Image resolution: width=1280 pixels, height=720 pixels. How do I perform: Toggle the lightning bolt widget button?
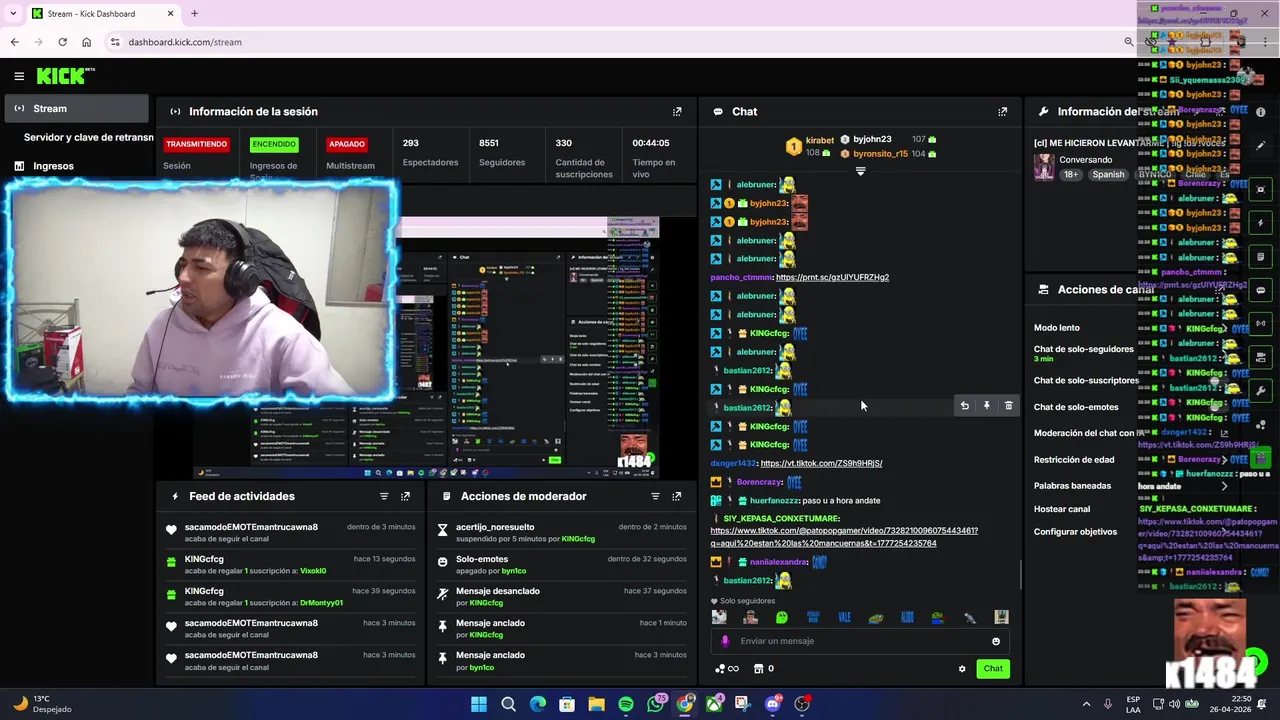[1261, 223]
